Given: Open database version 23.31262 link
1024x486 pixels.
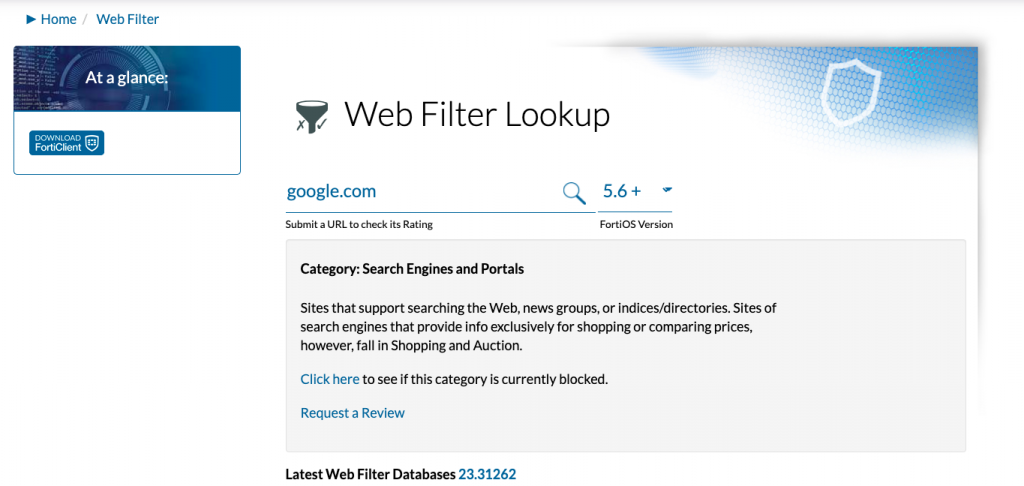Looking at the screenshot, I should pyautogui.click(x=487, y=474).
